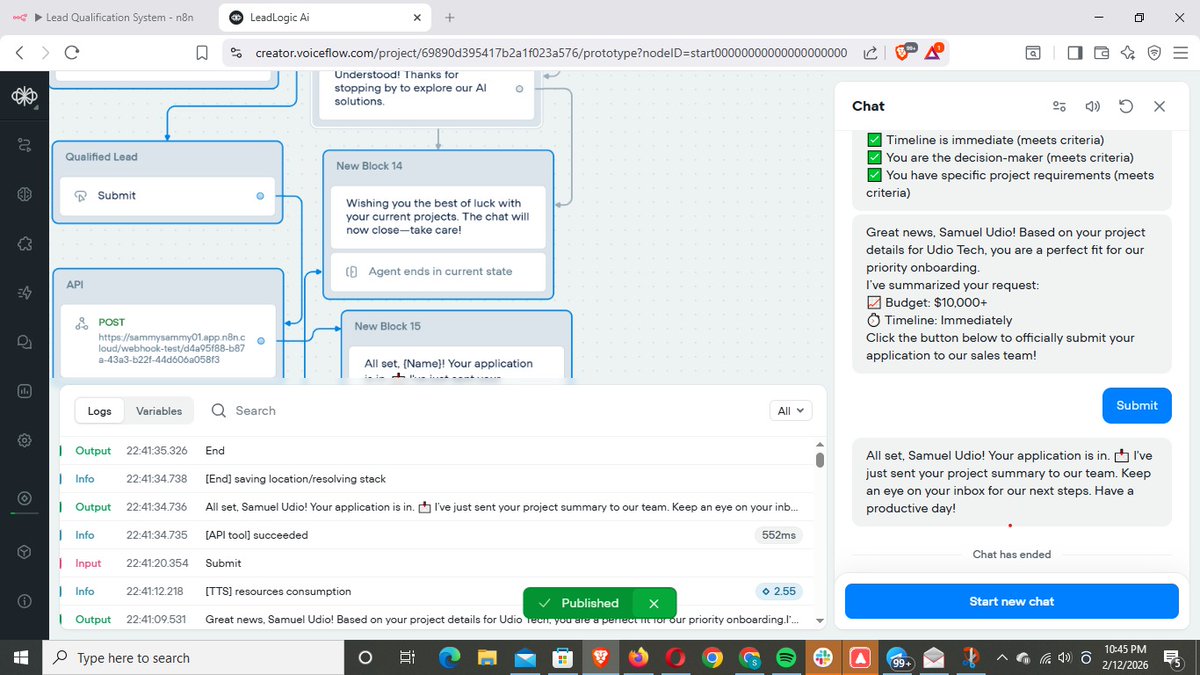
Task: Reload the page
Action: pos(71,53)
